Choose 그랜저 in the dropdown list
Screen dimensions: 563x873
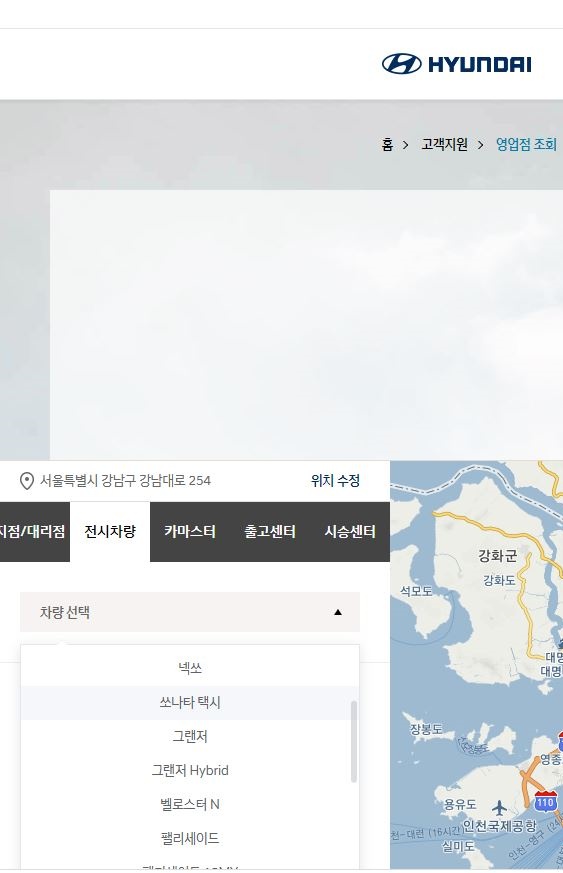pos(190,737)
